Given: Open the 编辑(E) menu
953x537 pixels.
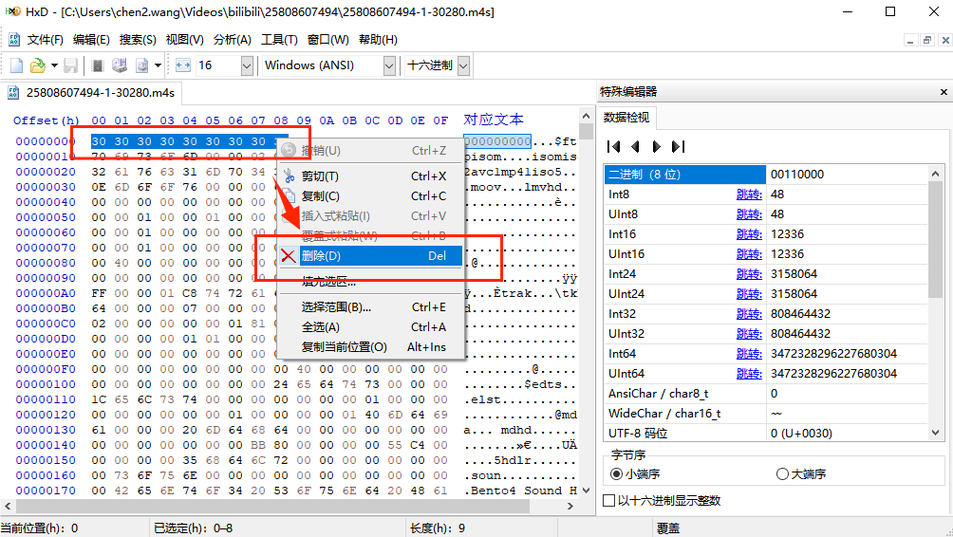Looking at the screenshot, I should tap(91, 39).
